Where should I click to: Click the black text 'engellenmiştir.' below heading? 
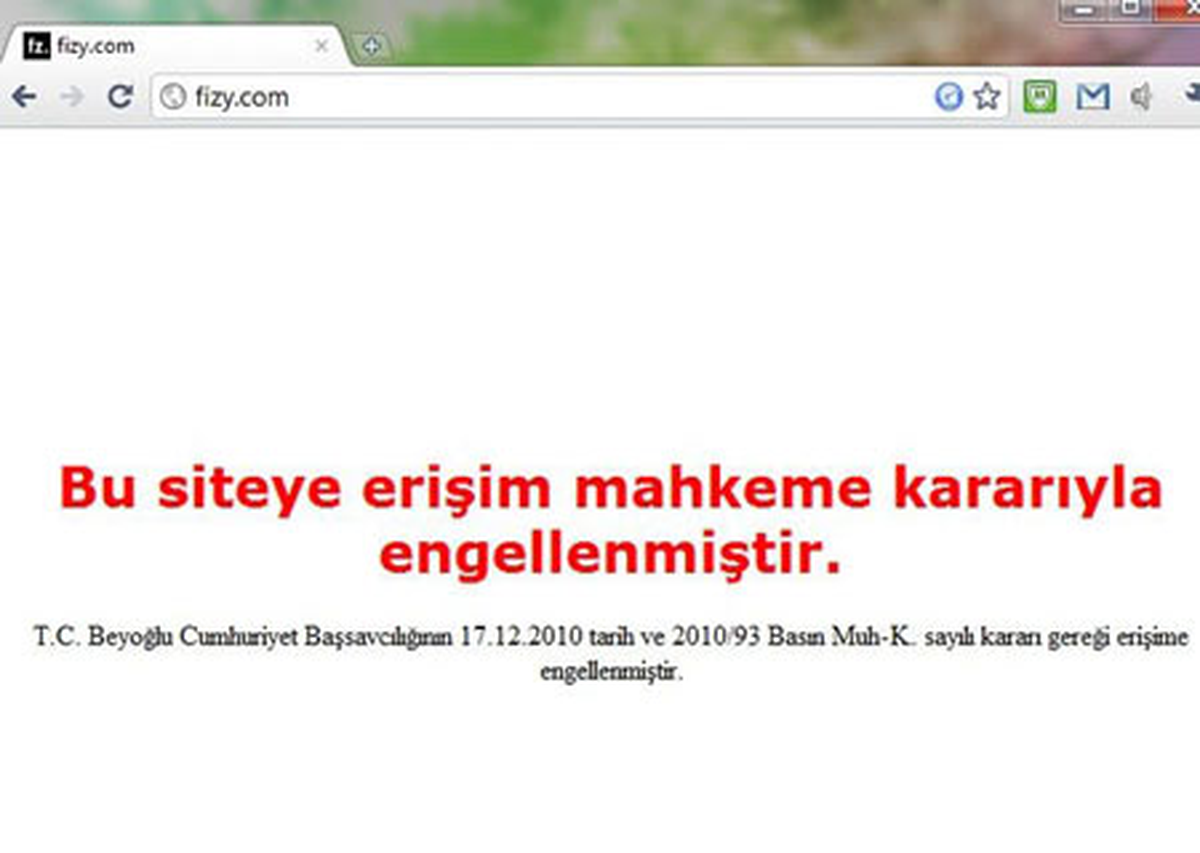tap(611, 672)
